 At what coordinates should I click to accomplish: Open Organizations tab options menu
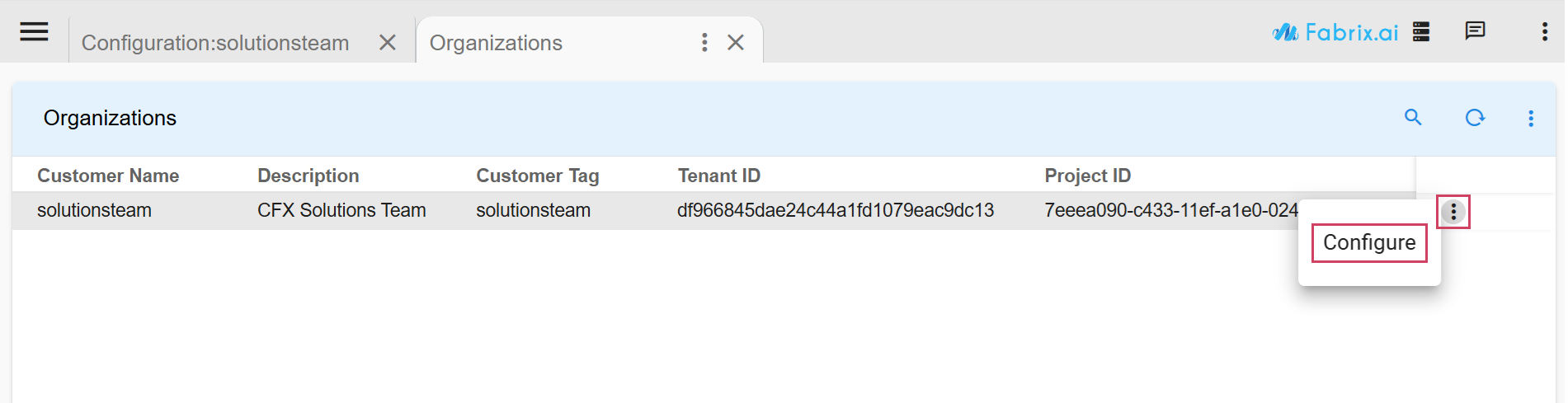pos(704,42)
